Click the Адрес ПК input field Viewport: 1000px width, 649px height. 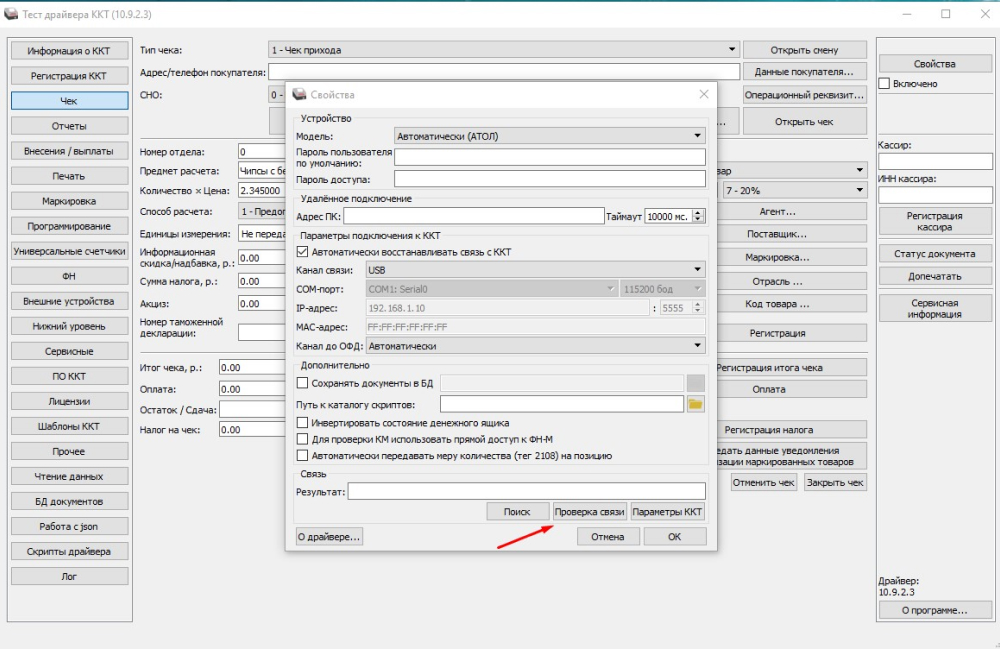click(473, 216)
